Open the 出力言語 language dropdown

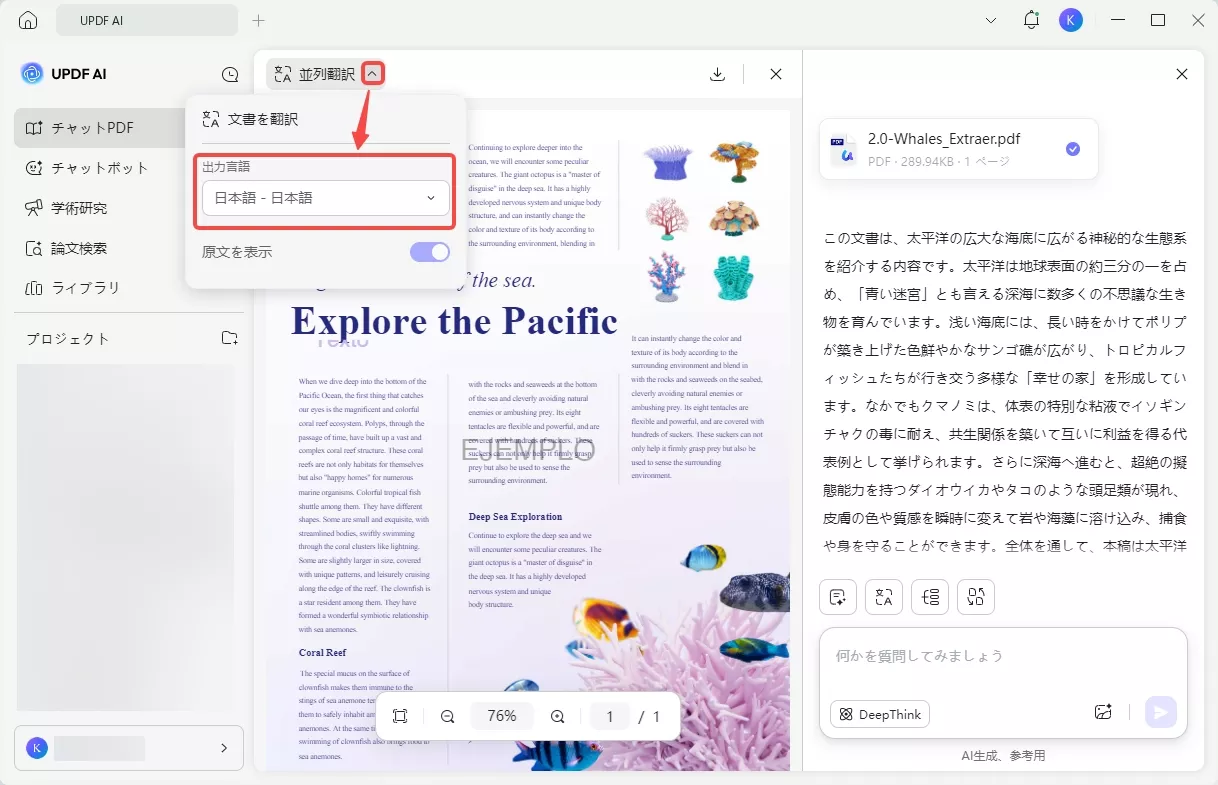click(x=324, y=198)
